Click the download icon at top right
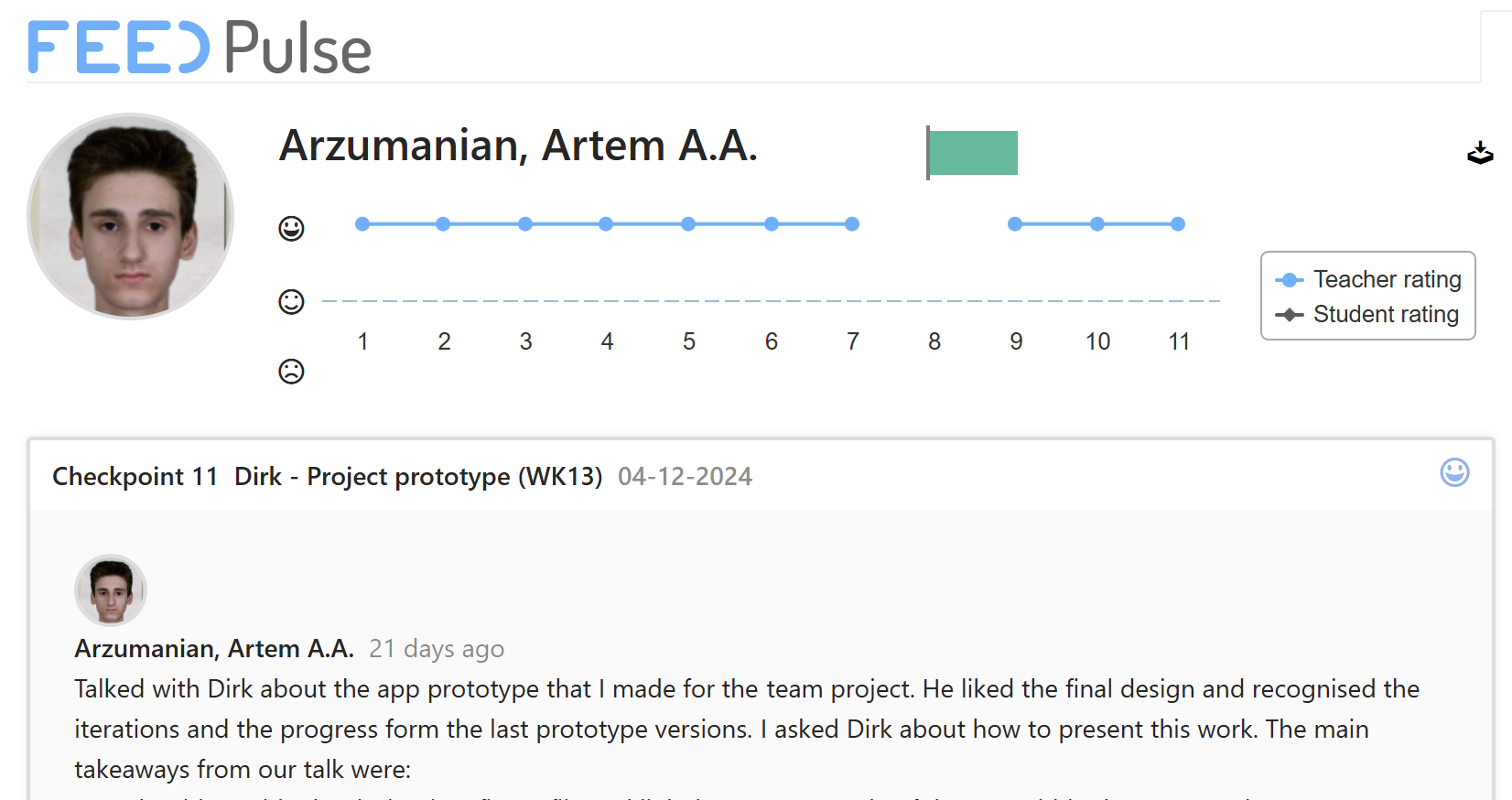Image resolution: width=1512 pixels, height=800 pixels. [x=1479, y=153]
